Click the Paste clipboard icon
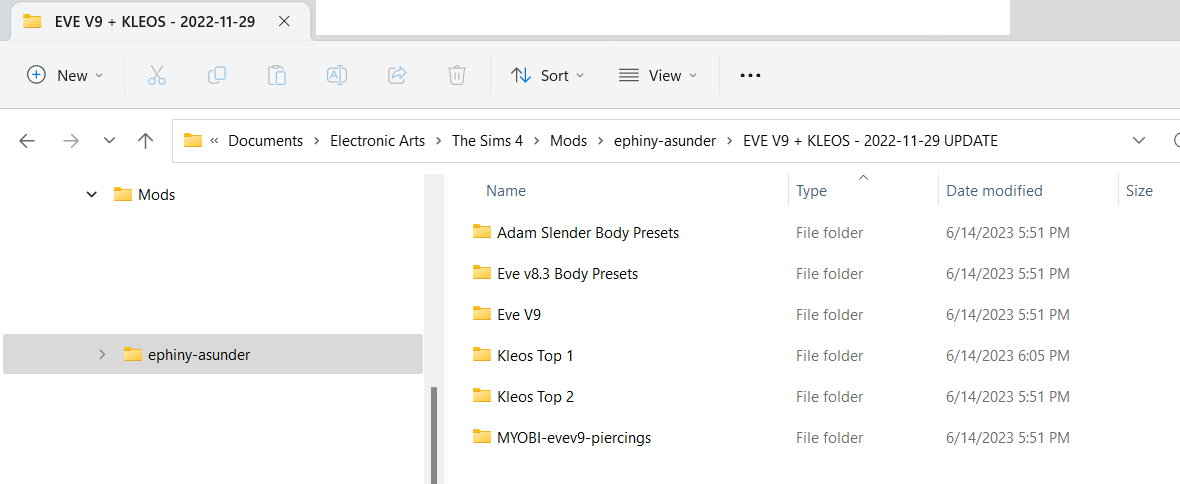Screen dimensions: 1180x484 tap(277, 75)
